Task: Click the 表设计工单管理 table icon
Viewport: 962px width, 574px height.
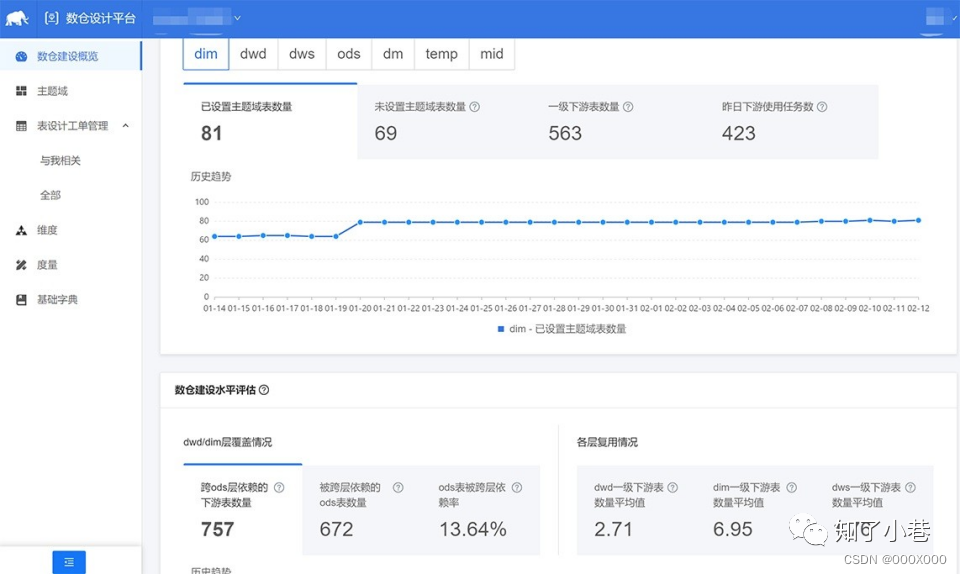Action: [21, 126]
